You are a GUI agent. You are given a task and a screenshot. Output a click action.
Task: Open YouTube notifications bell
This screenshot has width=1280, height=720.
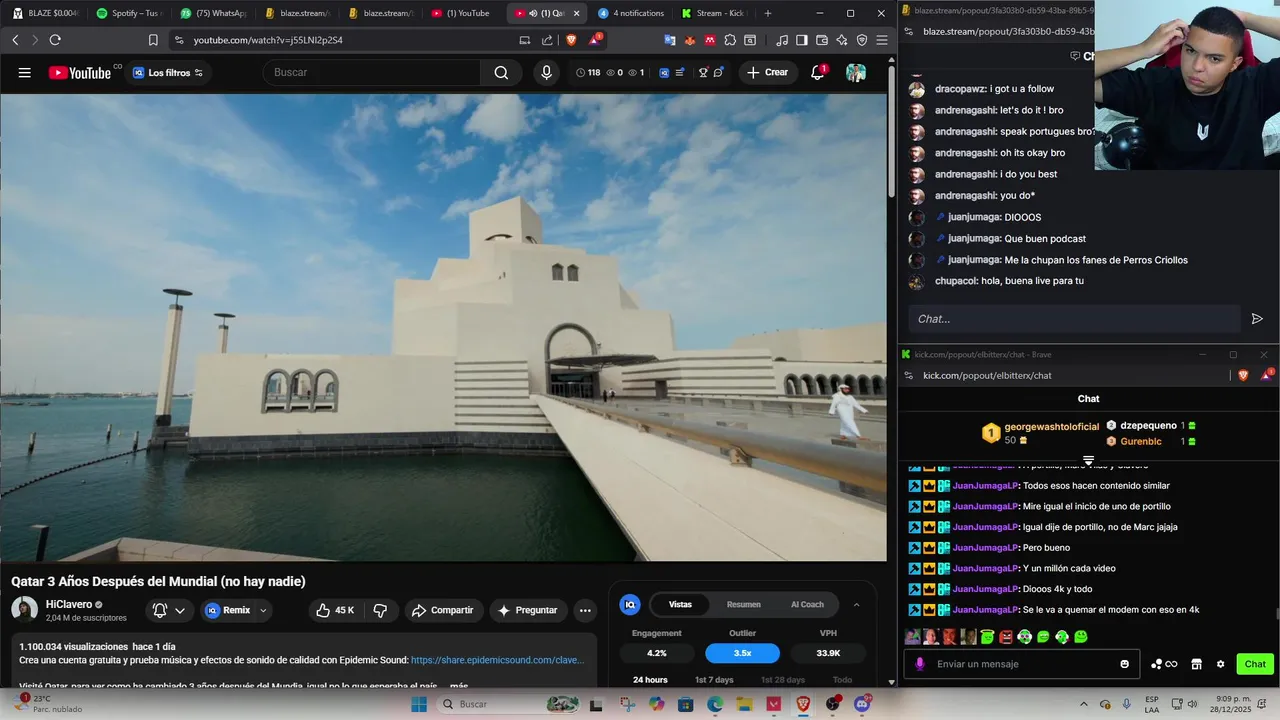tap(818, 73)
